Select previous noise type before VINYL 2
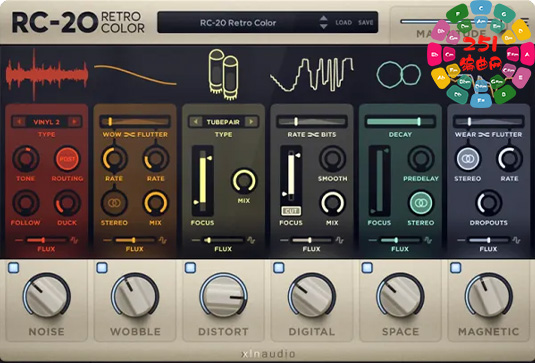This screenshot has width=535, height=363. tap(19, 121)
